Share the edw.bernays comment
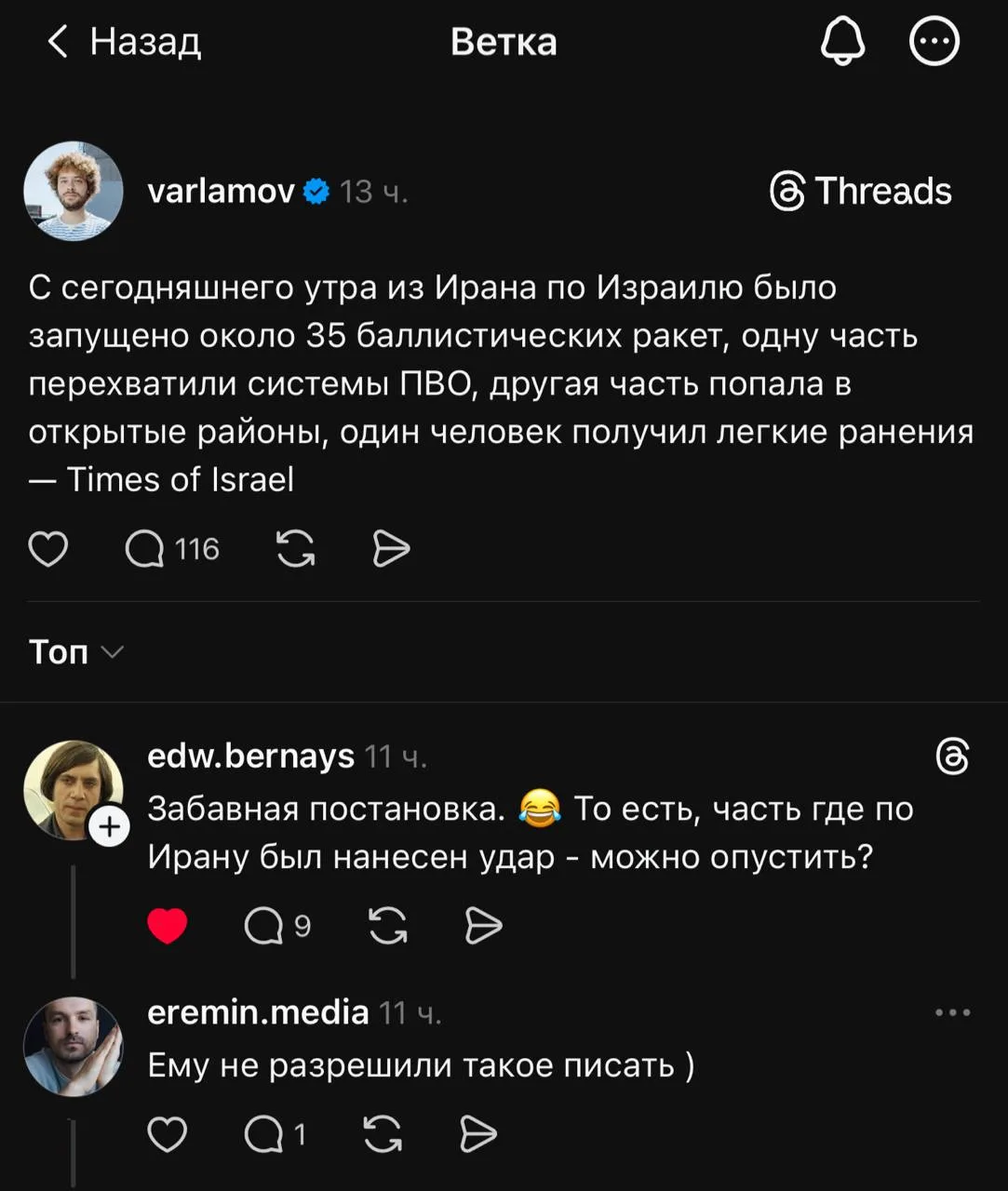Viewport: 1008px width, 1191px height. tap(482, 926)
